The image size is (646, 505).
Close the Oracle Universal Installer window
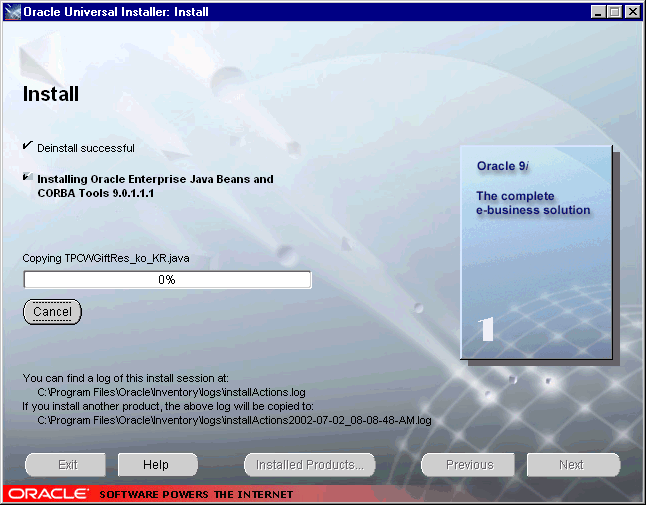[x=632, y=12]
